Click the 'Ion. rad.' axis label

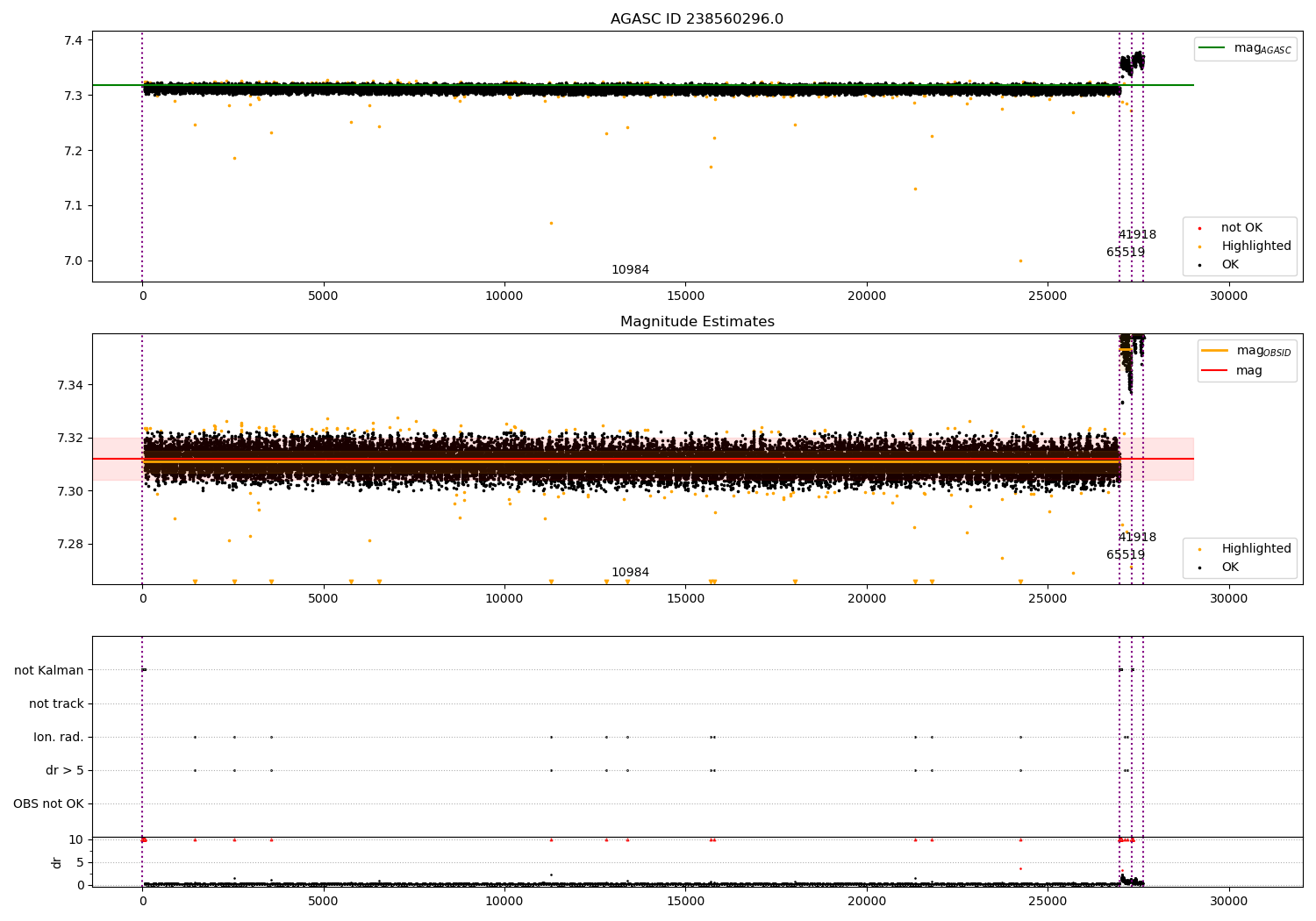click(59, 737)
